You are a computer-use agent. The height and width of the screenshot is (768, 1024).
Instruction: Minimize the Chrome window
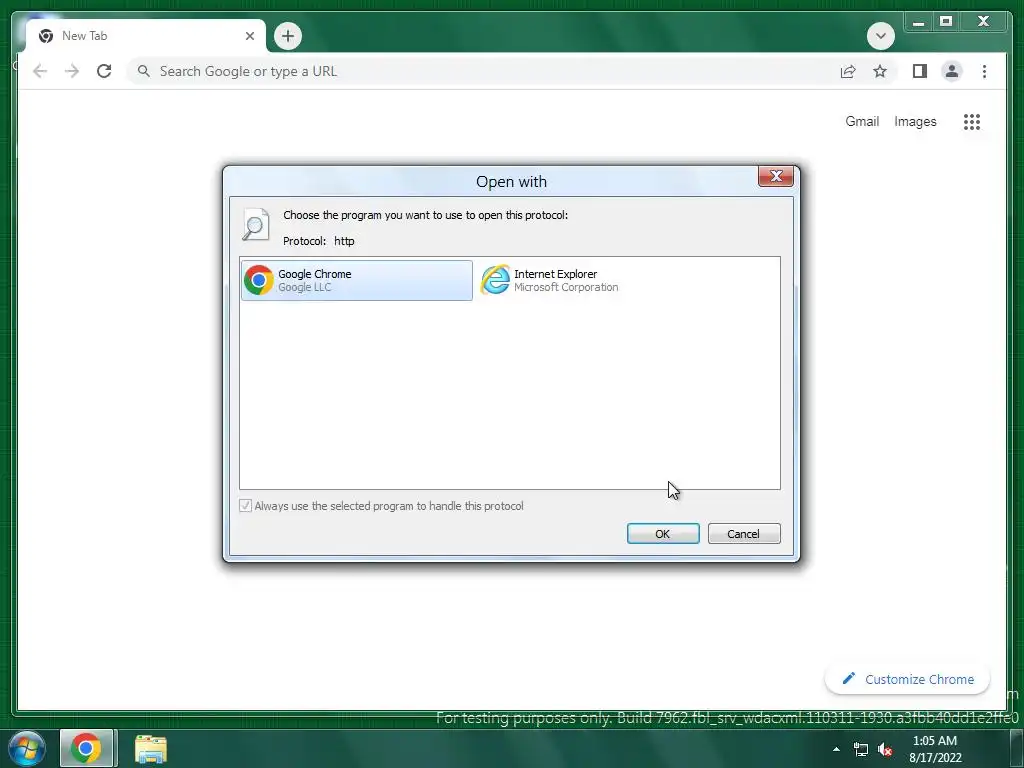(x=918, y=22)
